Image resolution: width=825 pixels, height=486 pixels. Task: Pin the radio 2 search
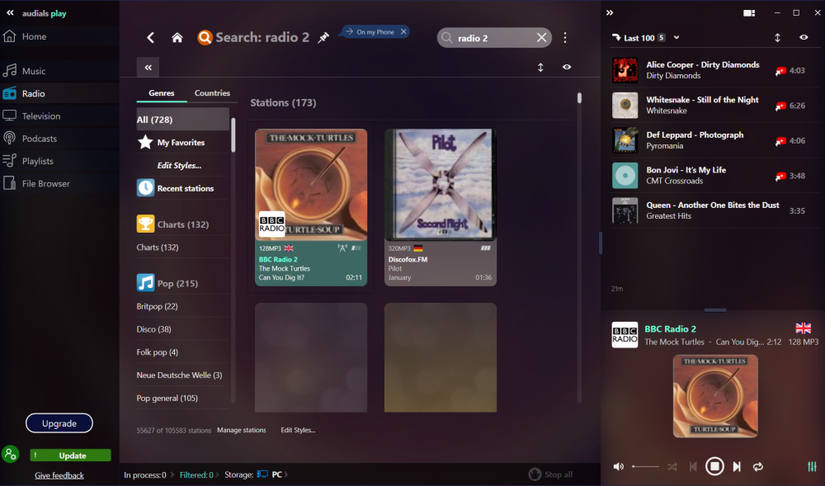point(323,37)
